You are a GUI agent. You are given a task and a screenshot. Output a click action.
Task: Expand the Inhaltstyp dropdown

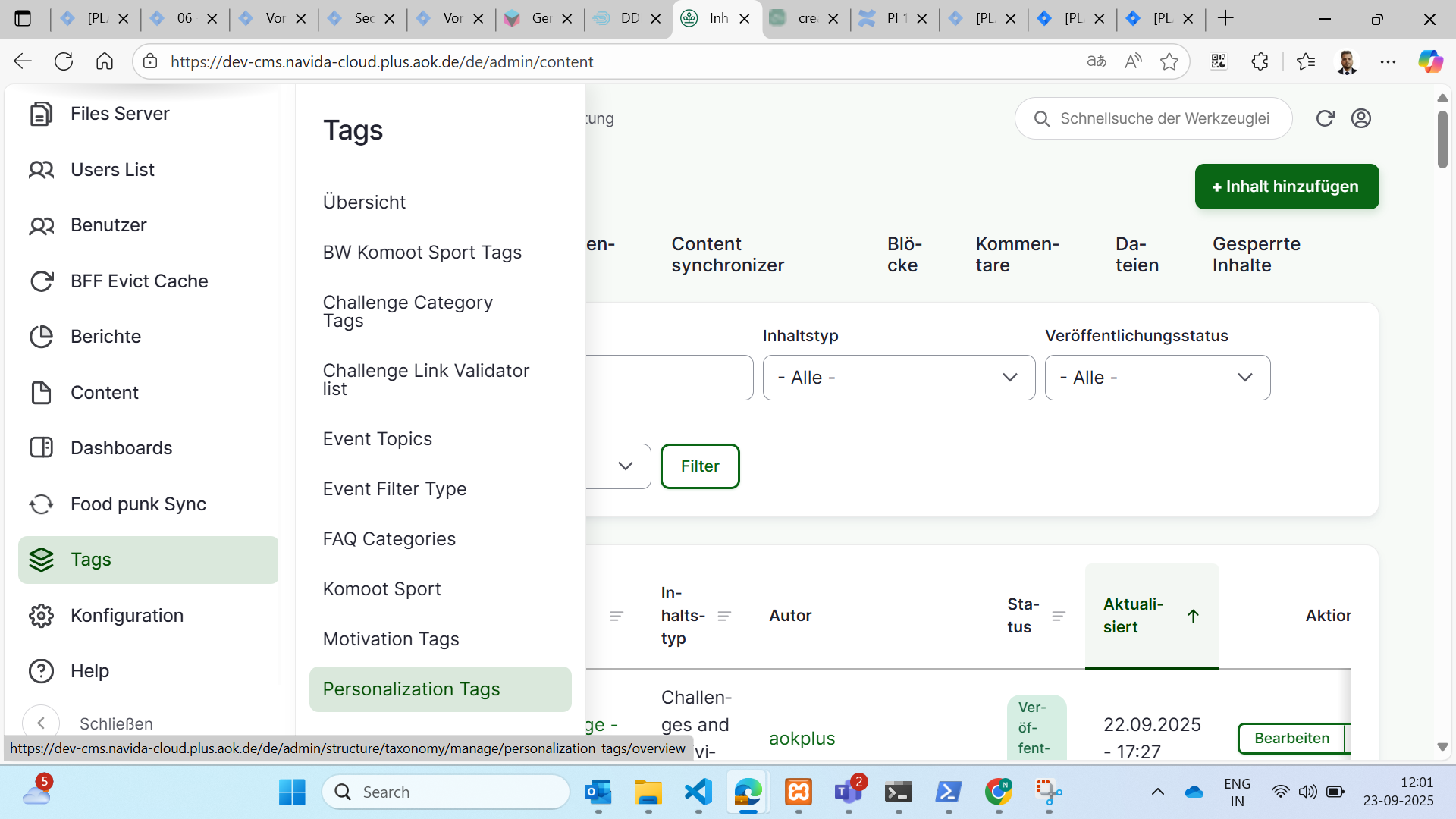[x=899, y=378]
